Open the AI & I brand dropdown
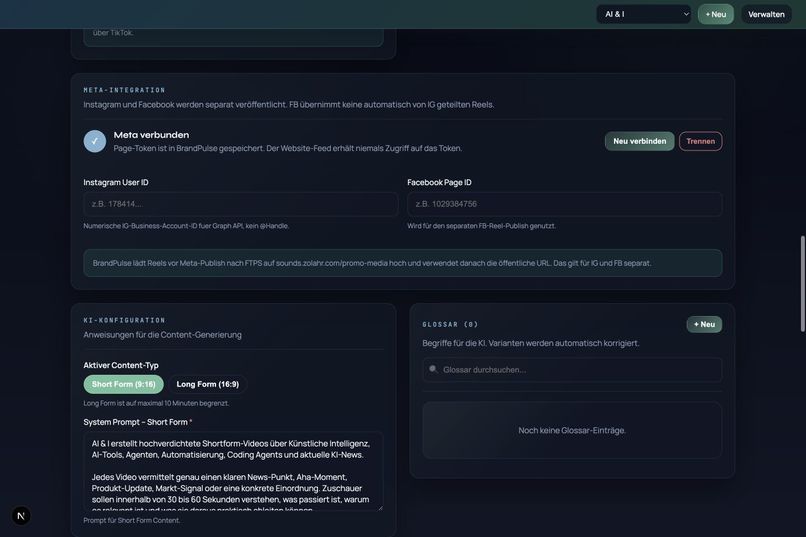 (644, 14)
